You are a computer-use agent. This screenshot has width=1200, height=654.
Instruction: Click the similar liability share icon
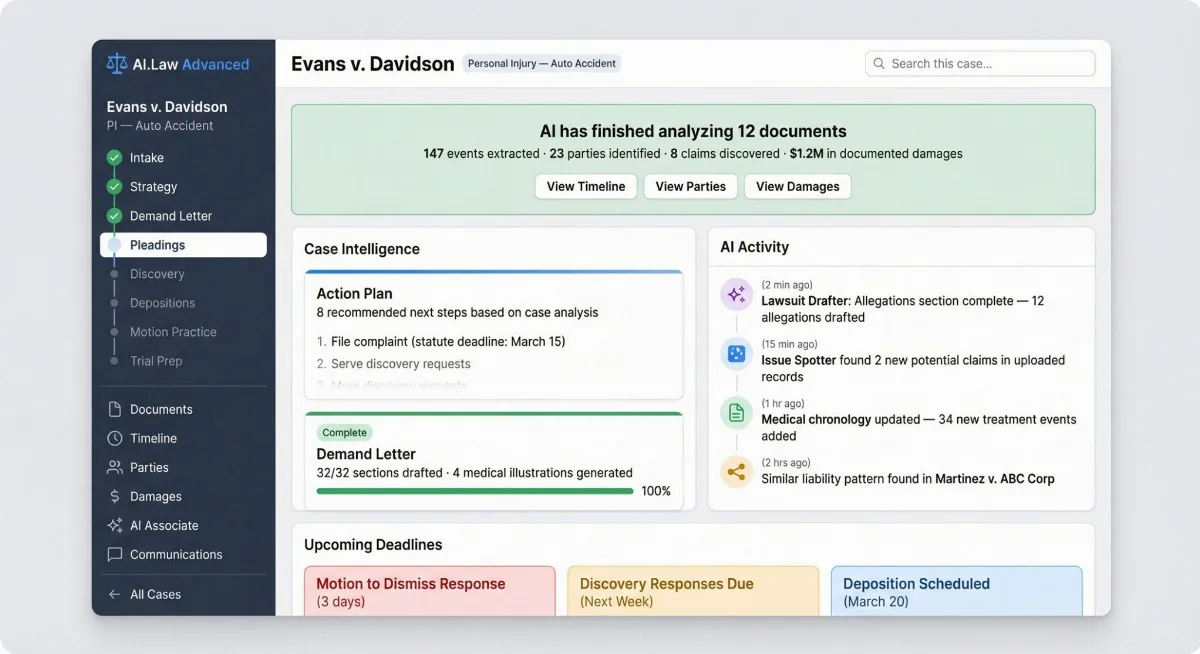tap(737, 471)
